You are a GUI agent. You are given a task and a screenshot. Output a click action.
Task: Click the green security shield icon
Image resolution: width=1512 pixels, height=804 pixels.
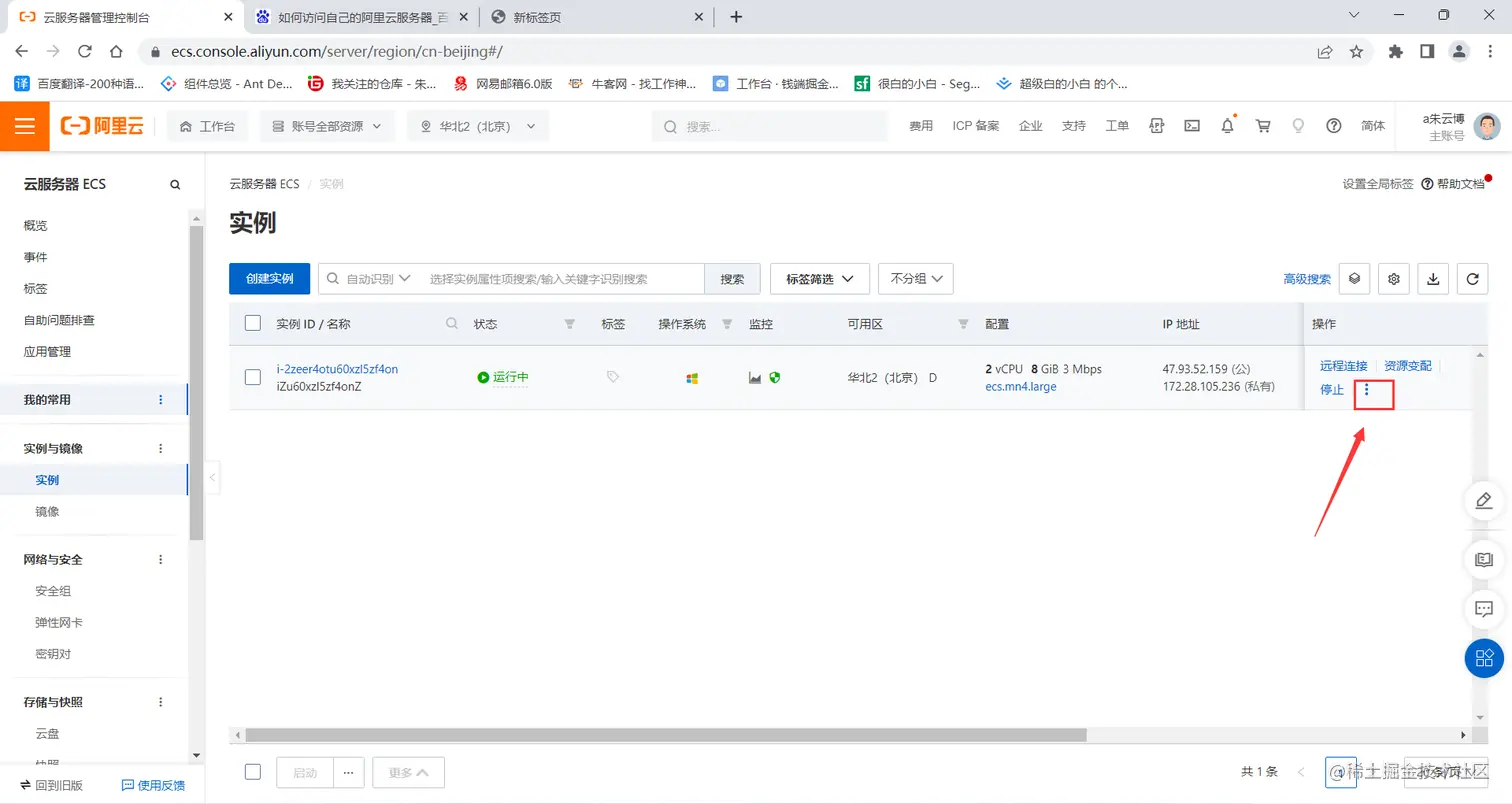tap(774, 378)
